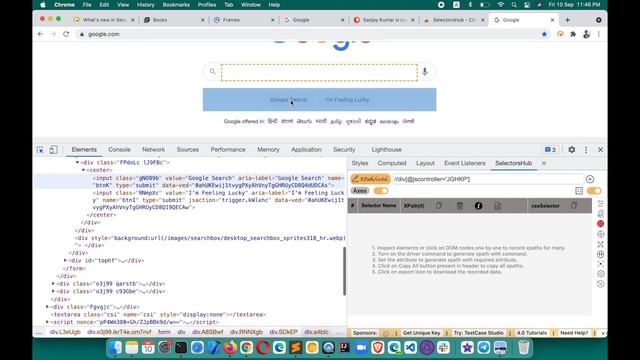
Task: Open the Performance tab
Action: [x=228, y=150]
